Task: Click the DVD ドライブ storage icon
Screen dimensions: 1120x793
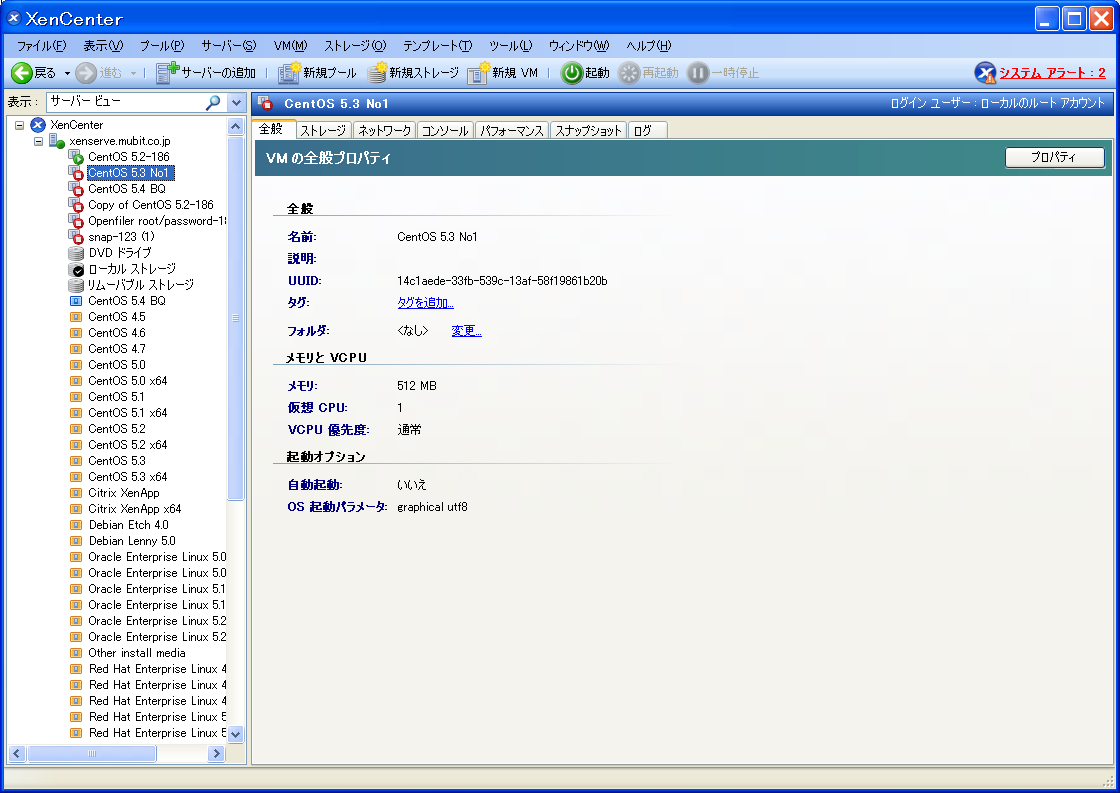Action: pos(76,253)
